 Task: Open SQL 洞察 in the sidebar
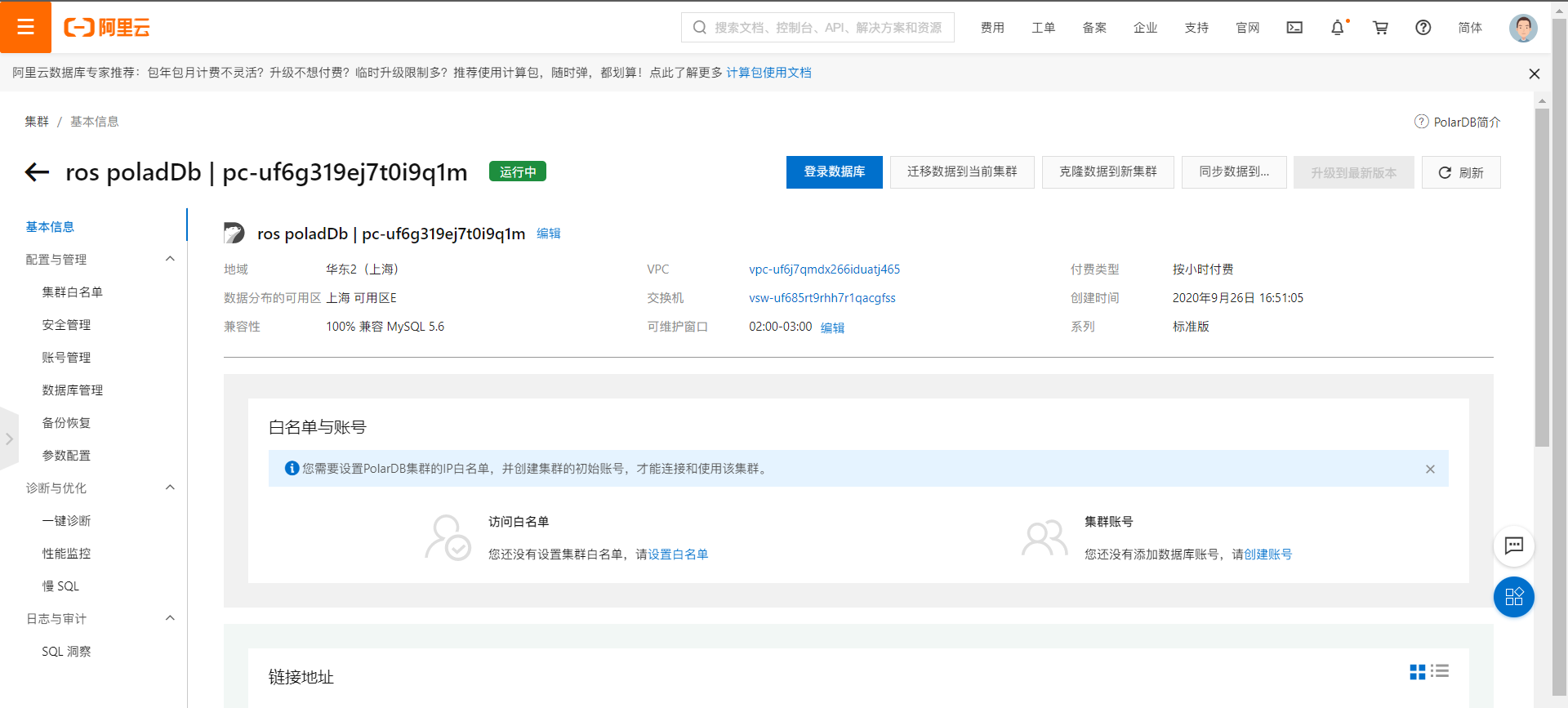[66, 651]
